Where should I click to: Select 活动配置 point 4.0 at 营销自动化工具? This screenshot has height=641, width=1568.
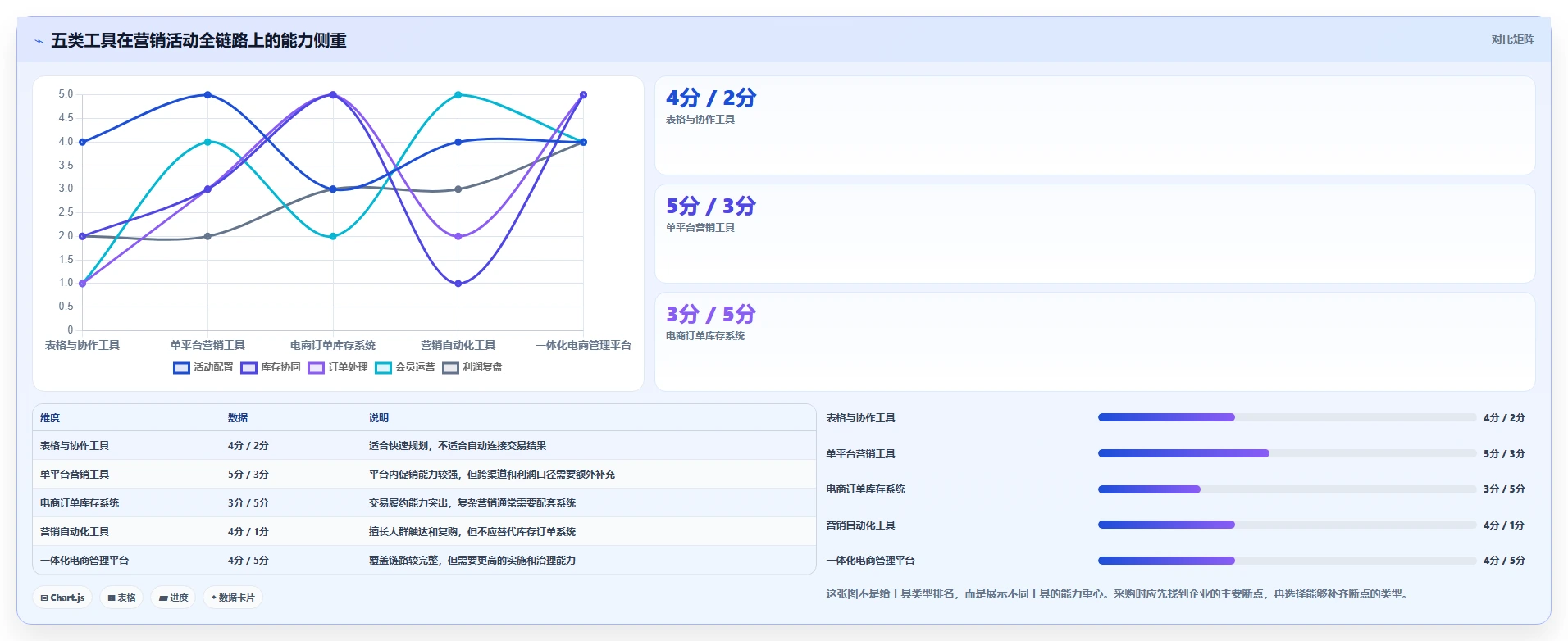(x=458, y=142)
